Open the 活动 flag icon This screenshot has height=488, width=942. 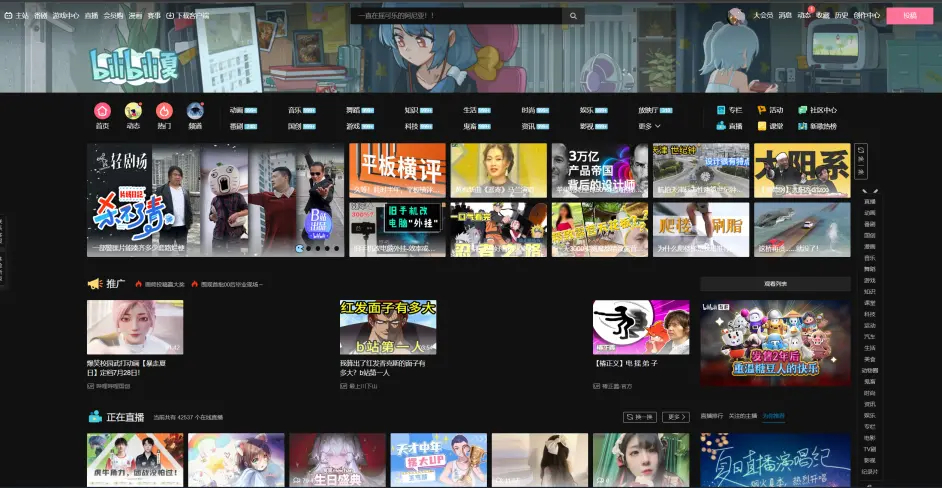coord(762,110)
